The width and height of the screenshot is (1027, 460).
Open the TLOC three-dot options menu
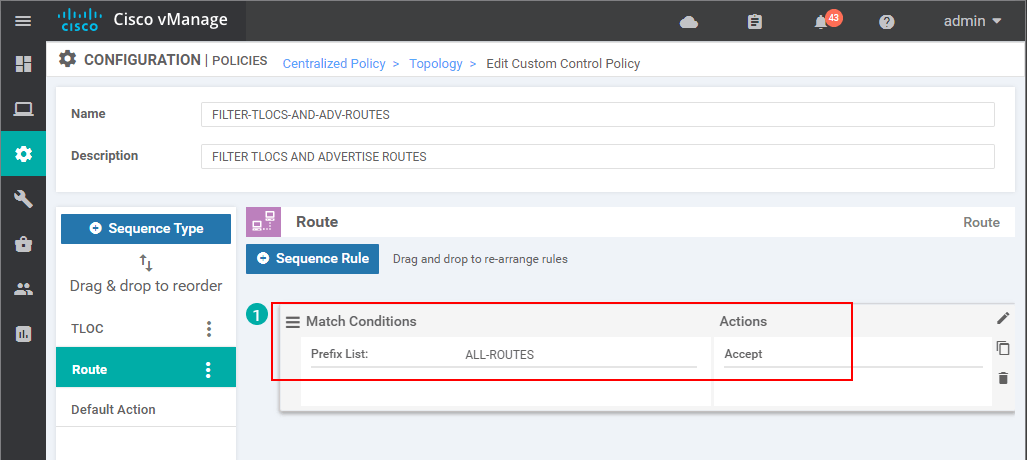[x=208, y=328]
